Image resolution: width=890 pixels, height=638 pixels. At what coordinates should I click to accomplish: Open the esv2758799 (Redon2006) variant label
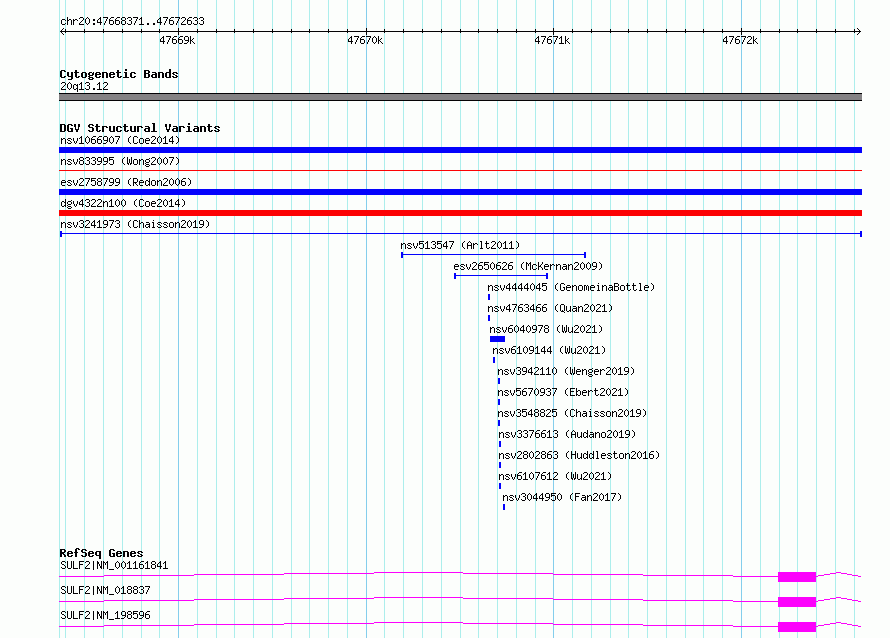point(126,182)
